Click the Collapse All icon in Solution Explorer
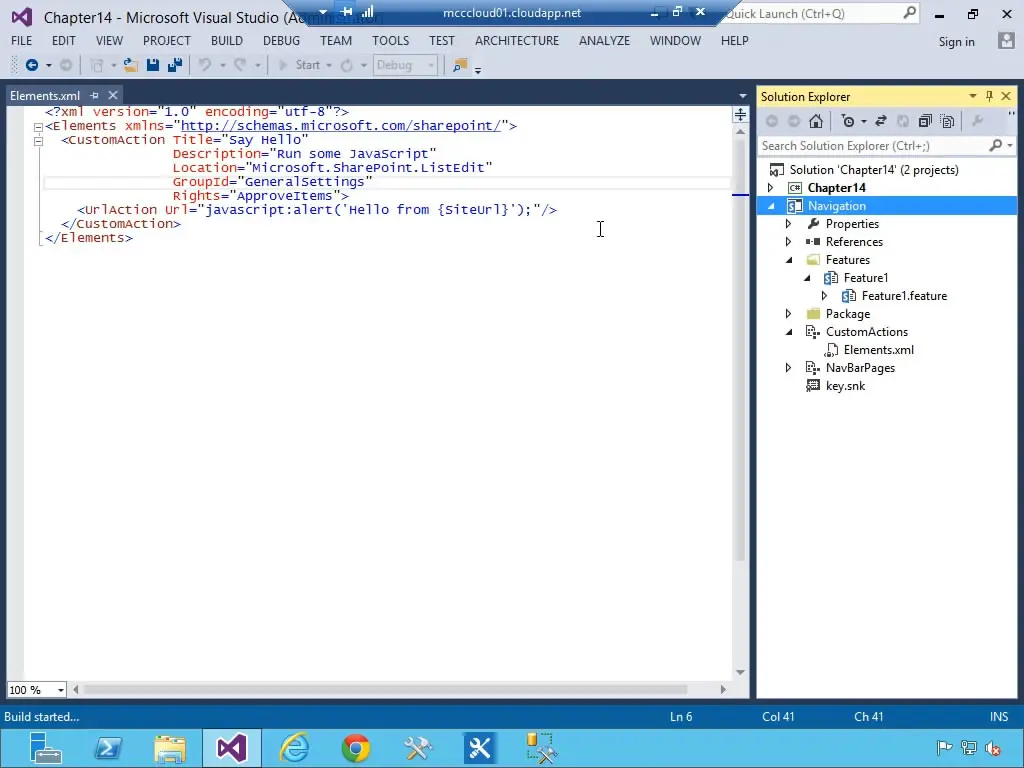 [x=925, y=121]
